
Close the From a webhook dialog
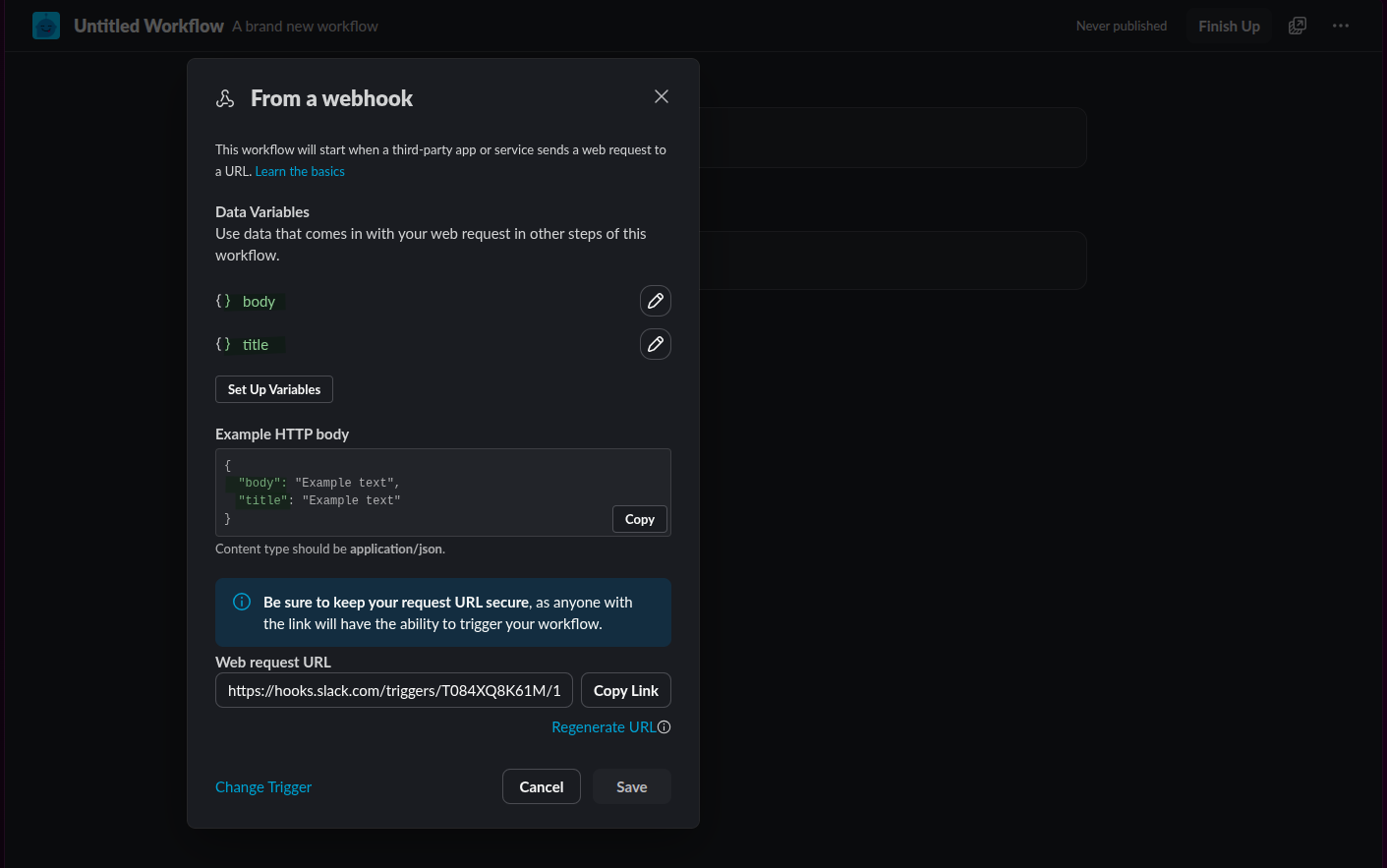coord(662,96)
